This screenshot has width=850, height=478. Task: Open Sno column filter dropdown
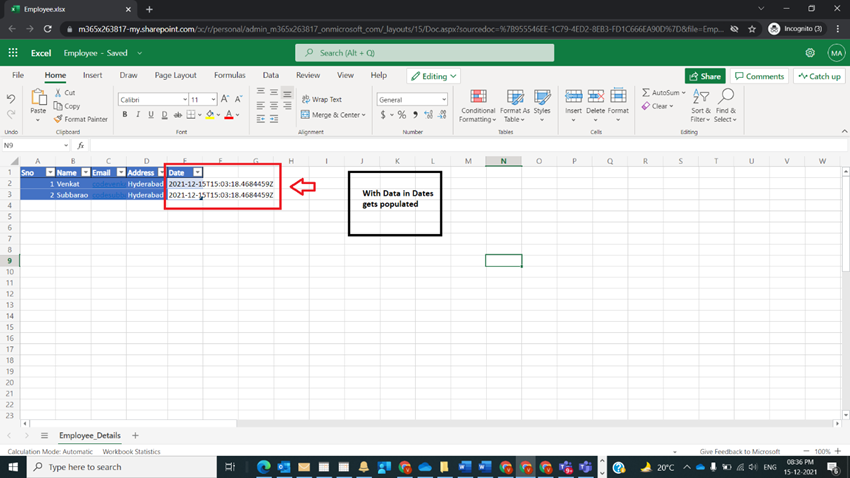coord(50,172)
